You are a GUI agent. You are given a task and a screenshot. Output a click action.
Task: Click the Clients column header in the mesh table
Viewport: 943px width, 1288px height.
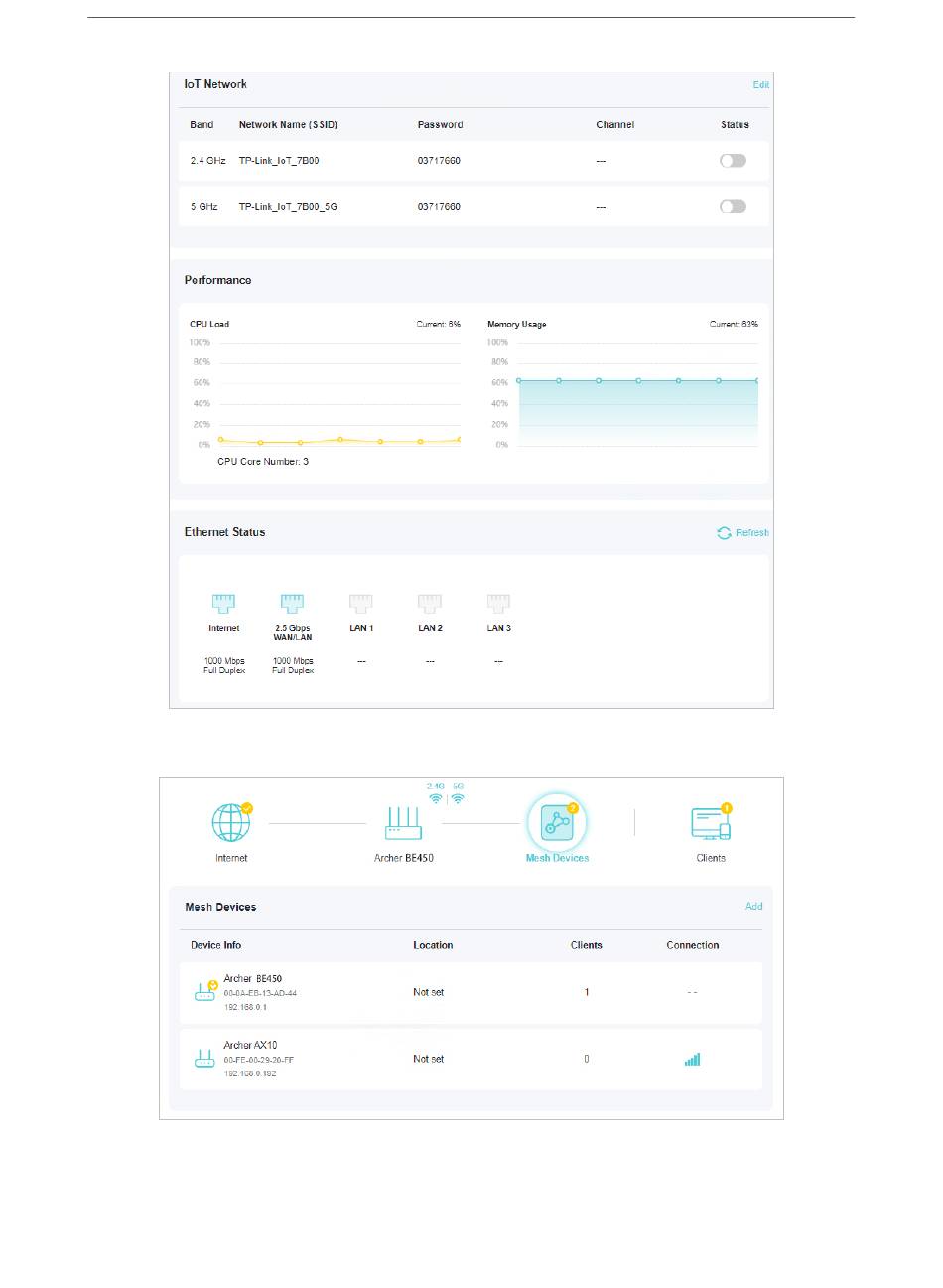pyautogui.click(x=587, y=945)
